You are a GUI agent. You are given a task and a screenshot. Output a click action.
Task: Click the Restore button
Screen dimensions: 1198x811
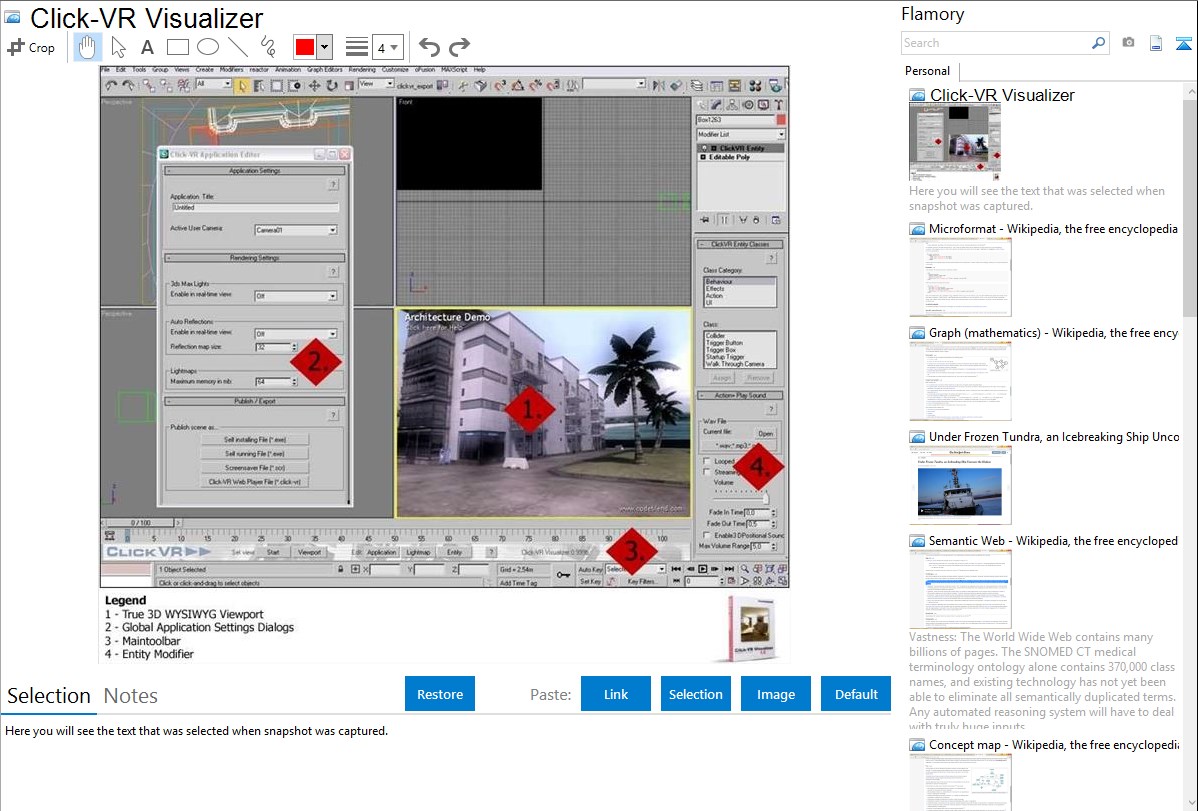[440, 694]
